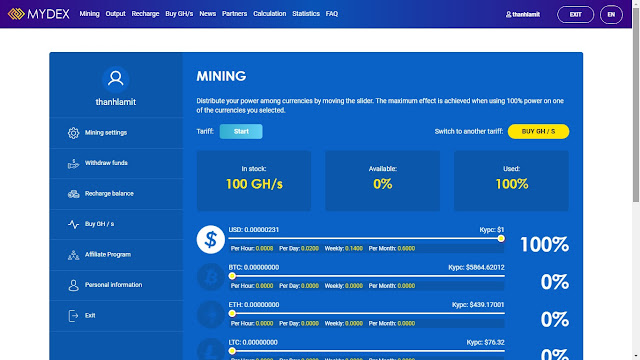
Task: Click the Affiliate Program network icon
Action: [x=73, y=255]
